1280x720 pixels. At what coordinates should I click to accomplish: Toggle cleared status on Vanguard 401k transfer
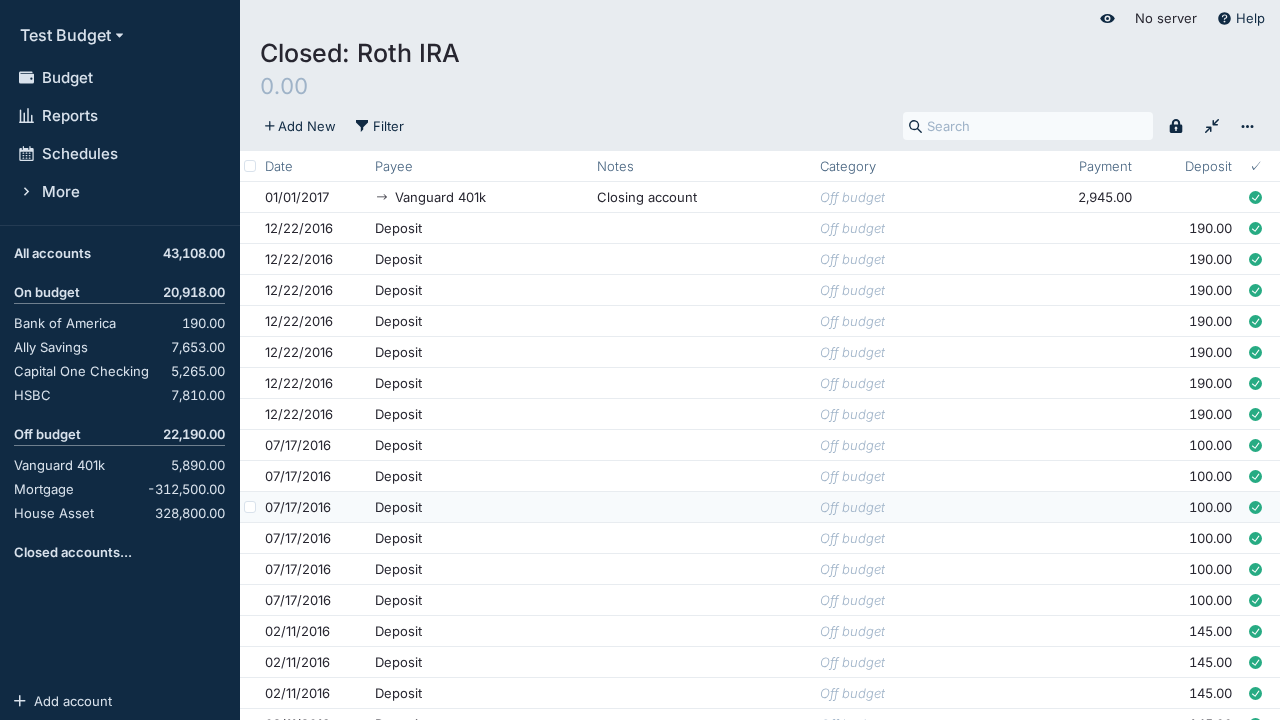pyautogui.click(x=1255, y=198)
